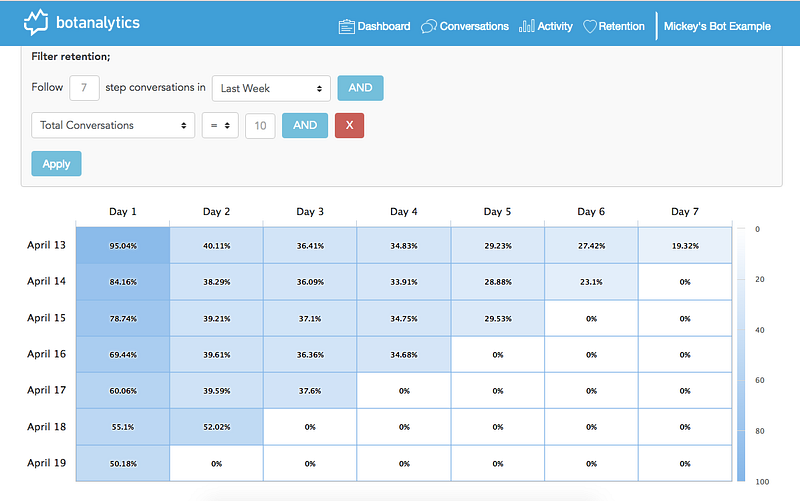This screenshot has height=501, width=800.
Task: Click the Day 4 column header
Action: tap(404, 212)
